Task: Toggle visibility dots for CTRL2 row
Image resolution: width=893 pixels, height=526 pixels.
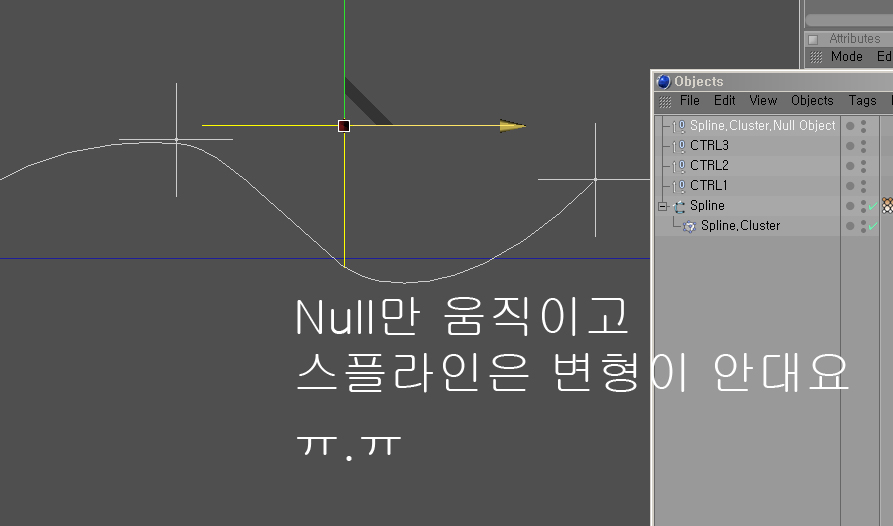Action: [864, 166]
